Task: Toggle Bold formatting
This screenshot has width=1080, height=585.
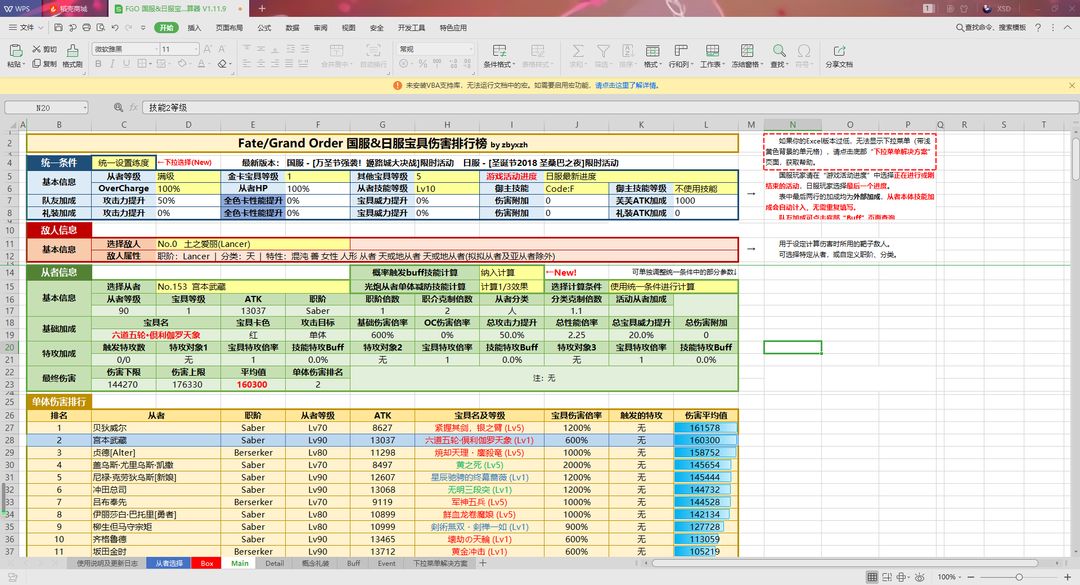Action: click(98, 64)
